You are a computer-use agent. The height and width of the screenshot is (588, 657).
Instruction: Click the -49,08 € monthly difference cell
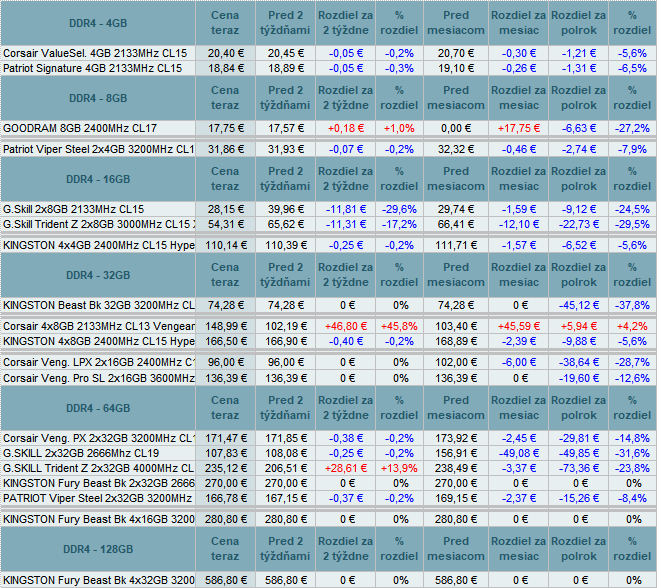coord(519,453)
